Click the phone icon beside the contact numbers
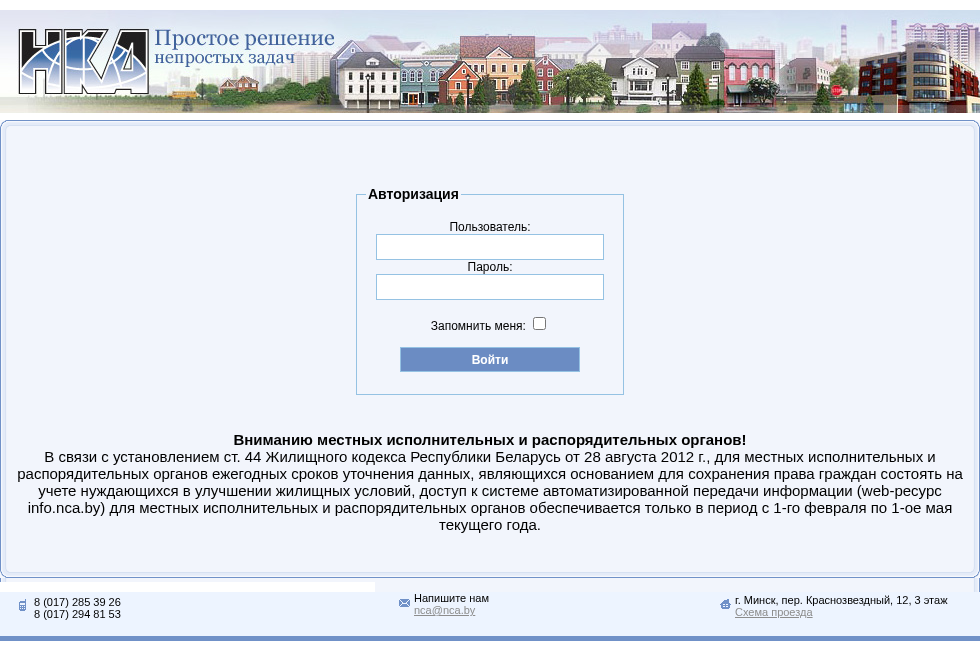980x667 pixels. click(22, 605)
